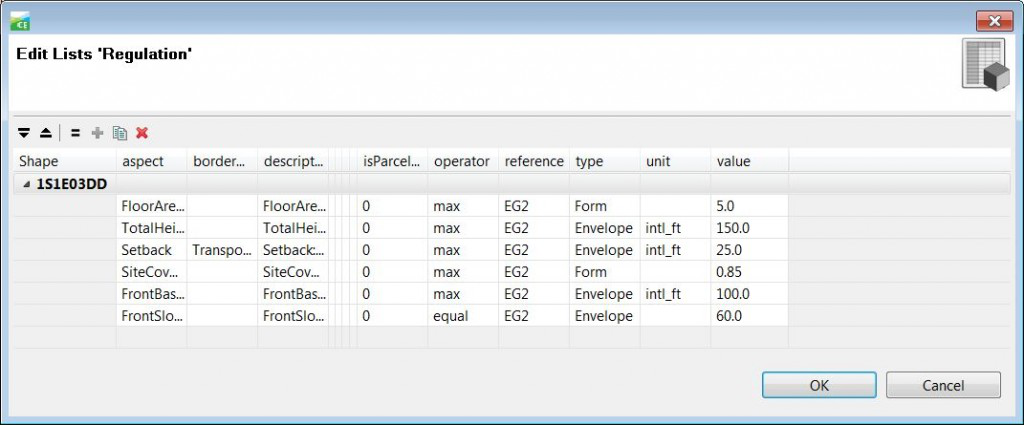This screenshot has height=425, width=1024.
Task: Click the Envelope type in the TotalHei row
Action: (604, 228)
